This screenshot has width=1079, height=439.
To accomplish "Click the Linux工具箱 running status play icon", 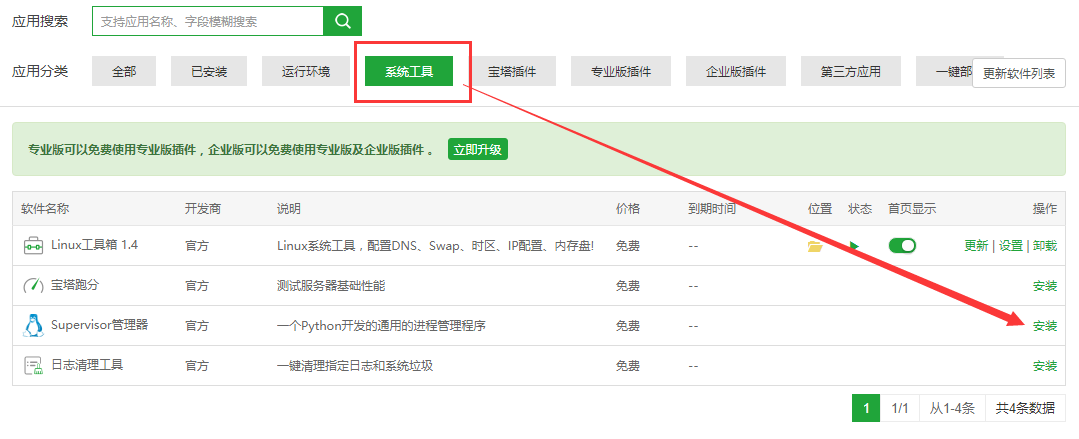I will coord(854,246).
